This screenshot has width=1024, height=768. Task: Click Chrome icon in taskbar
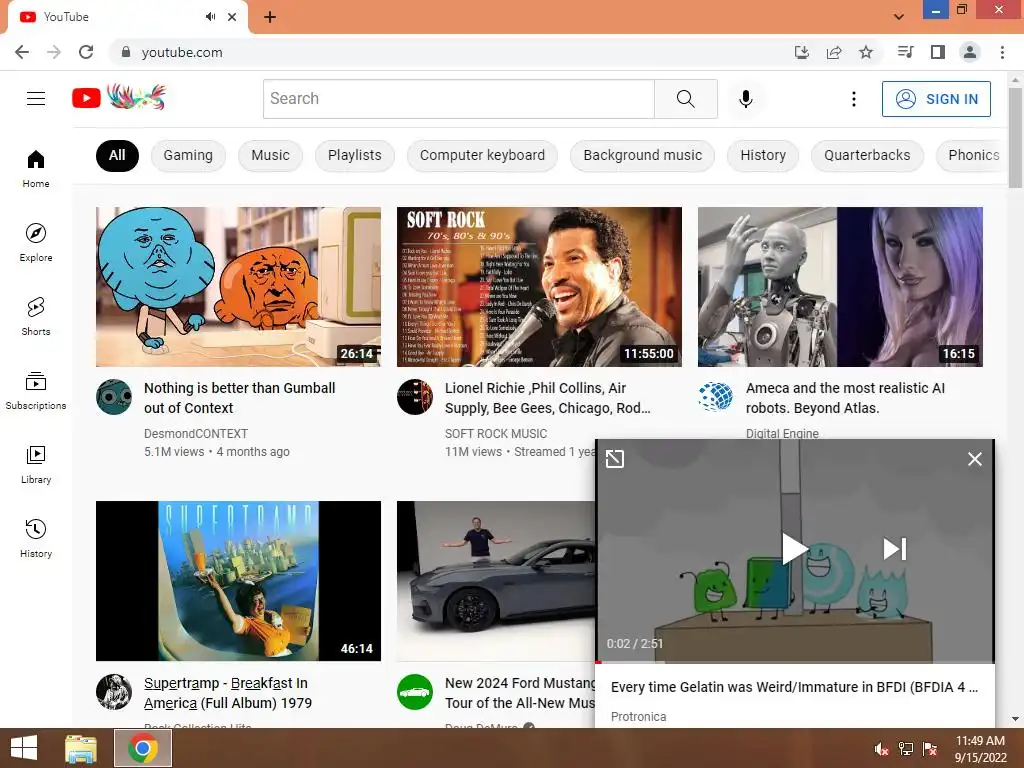coord(143,748)
